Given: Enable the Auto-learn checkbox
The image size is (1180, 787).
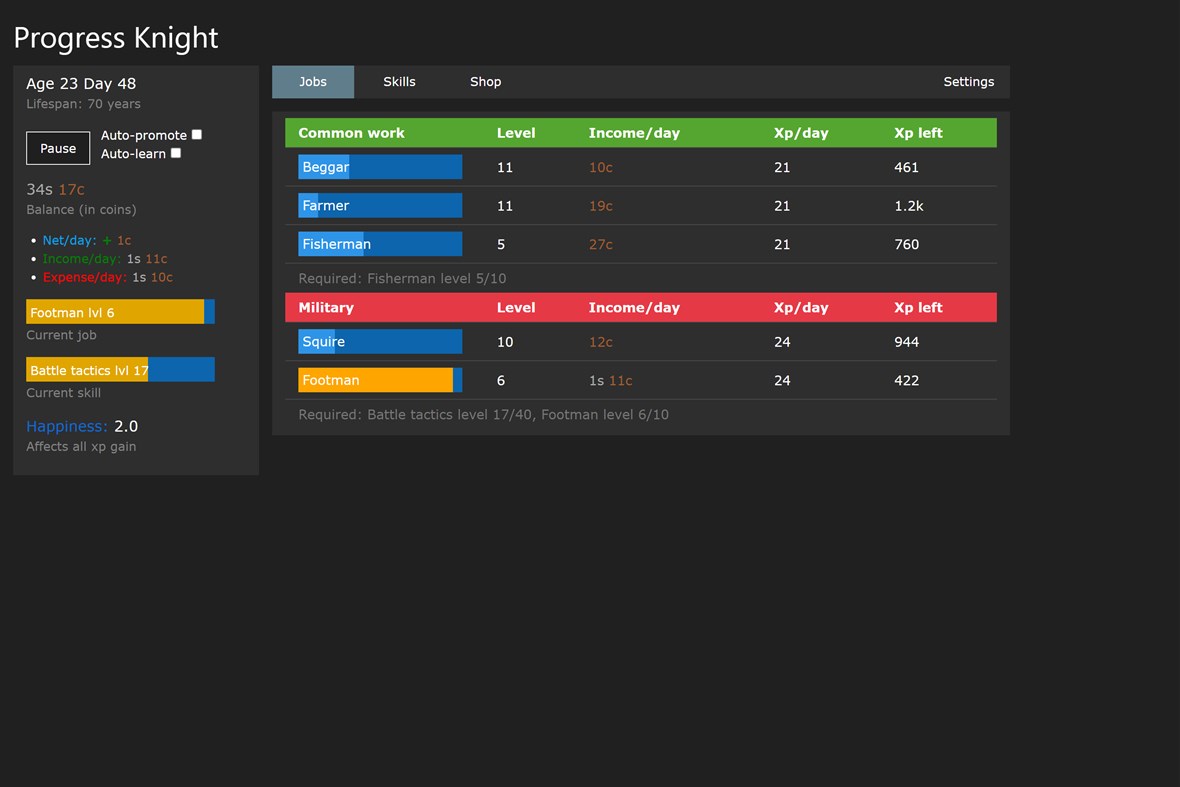Looking at the screenshot, I should pyautogui.click(x=175, y=153).
